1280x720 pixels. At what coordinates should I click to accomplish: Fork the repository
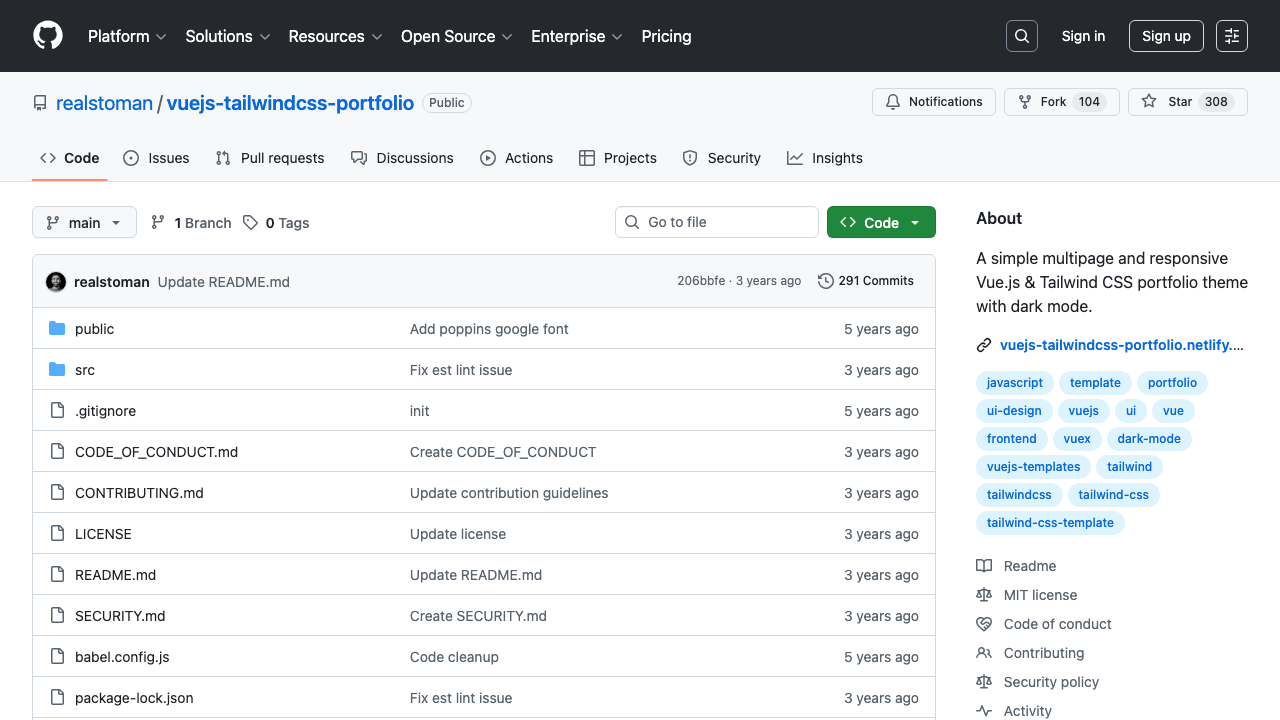[1061, 101]
